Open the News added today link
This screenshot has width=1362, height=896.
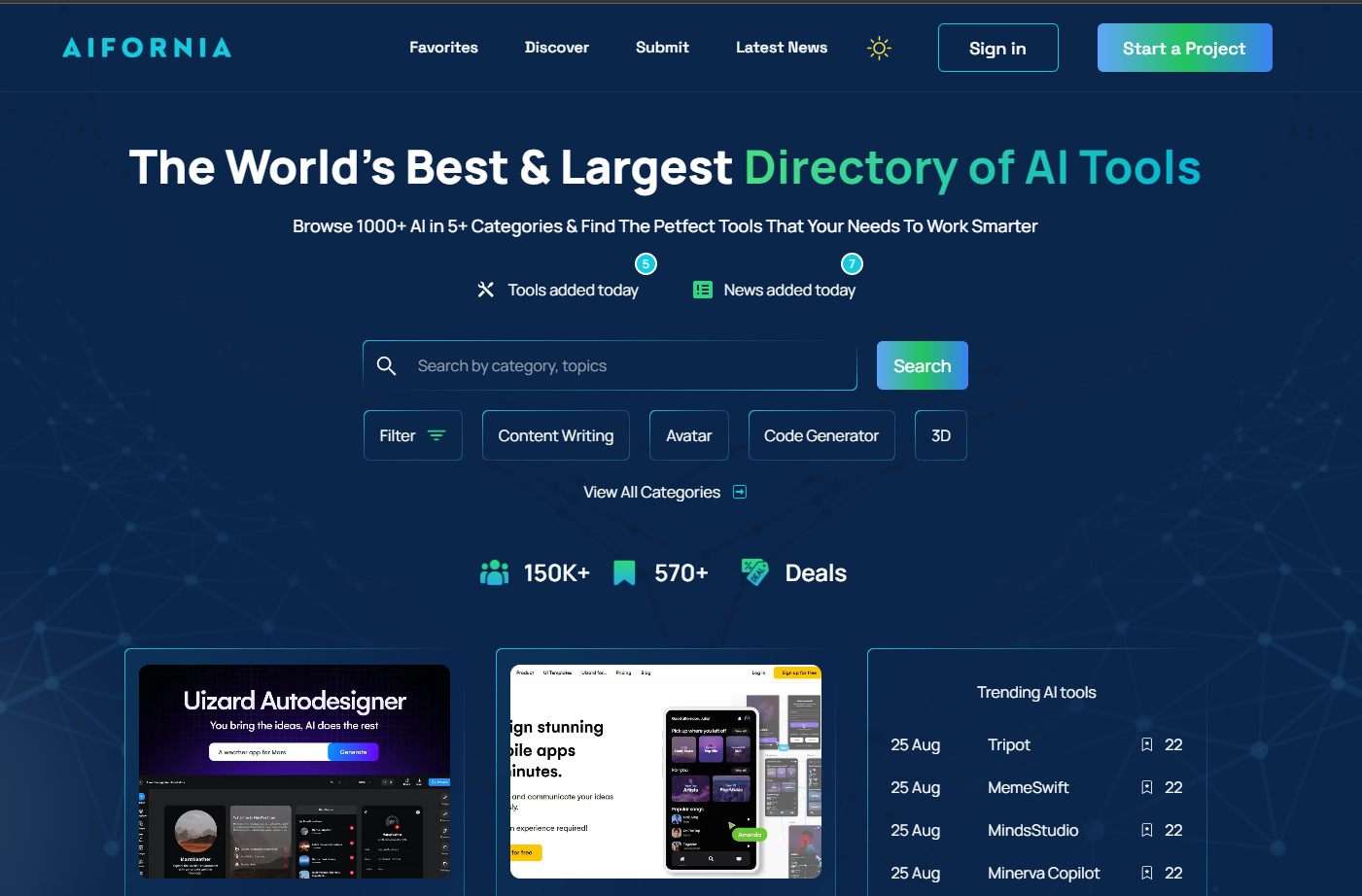[789, 290]
